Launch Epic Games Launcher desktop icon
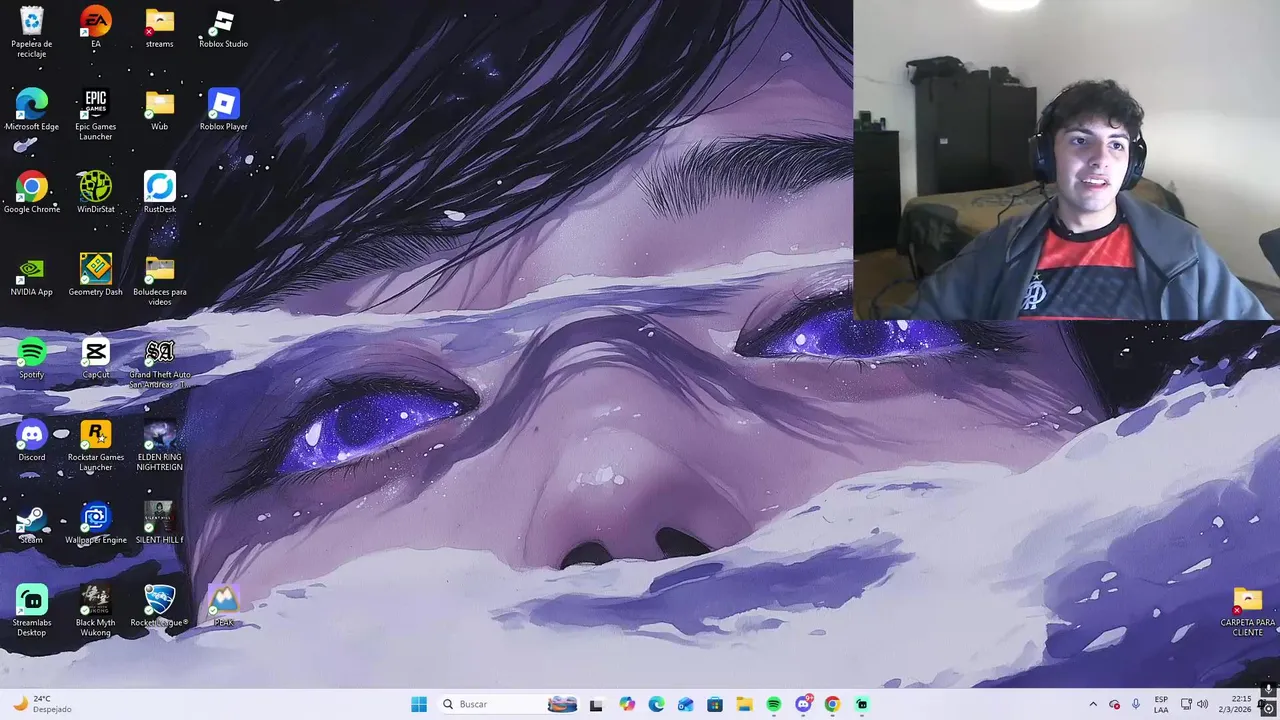This screenshot has width=1280, height=720. click(96, 115)
